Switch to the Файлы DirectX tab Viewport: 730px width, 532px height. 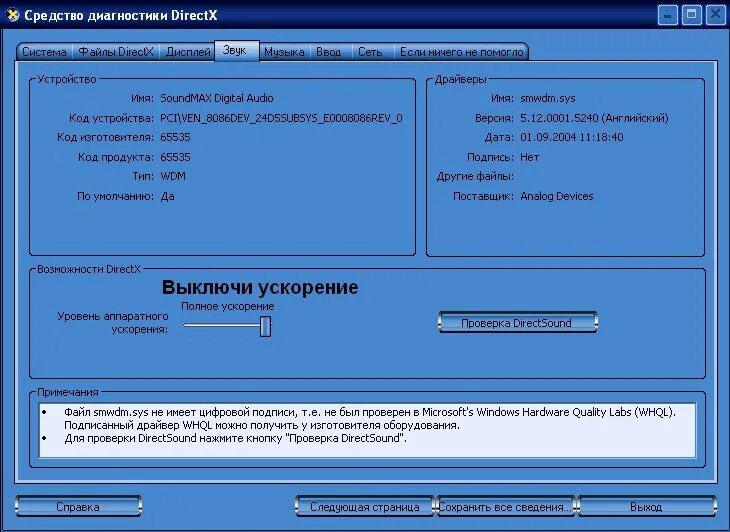(115, 52)
